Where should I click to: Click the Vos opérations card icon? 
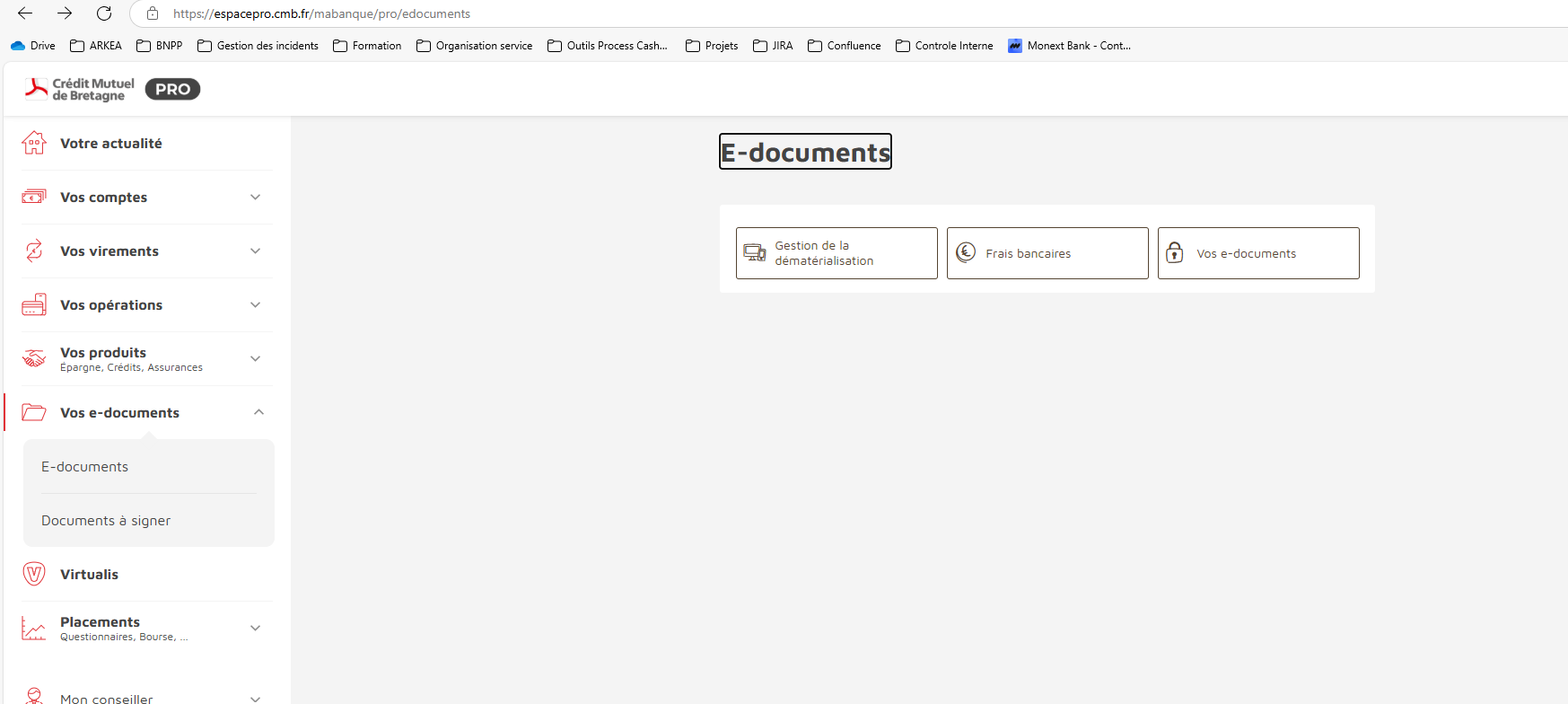coord(34,304)
